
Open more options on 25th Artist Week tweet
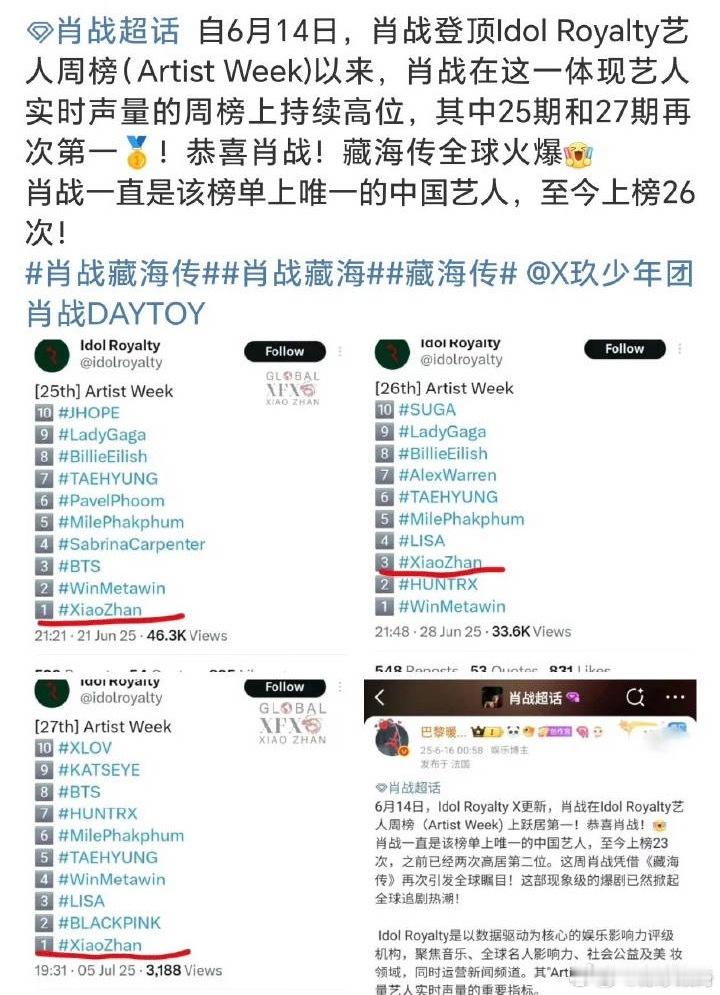point(340,351)
